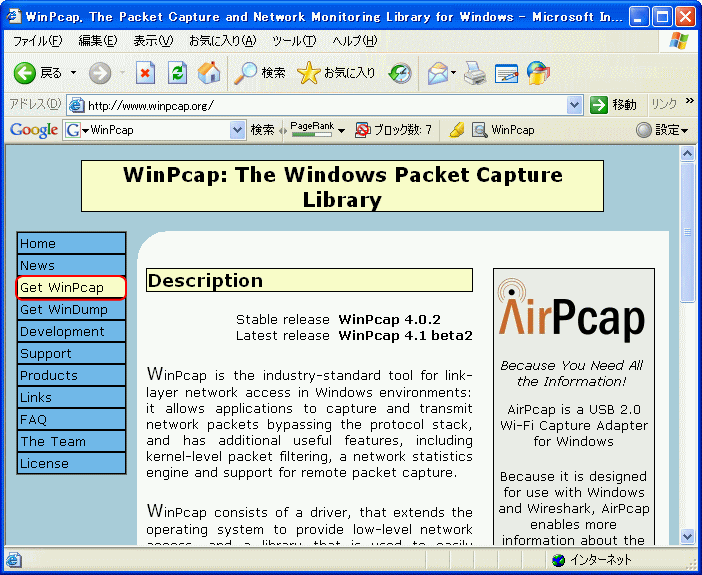Open the FAQ sidebar link
The height and width of the screenshot is (575, 702).
click(71, 419)
